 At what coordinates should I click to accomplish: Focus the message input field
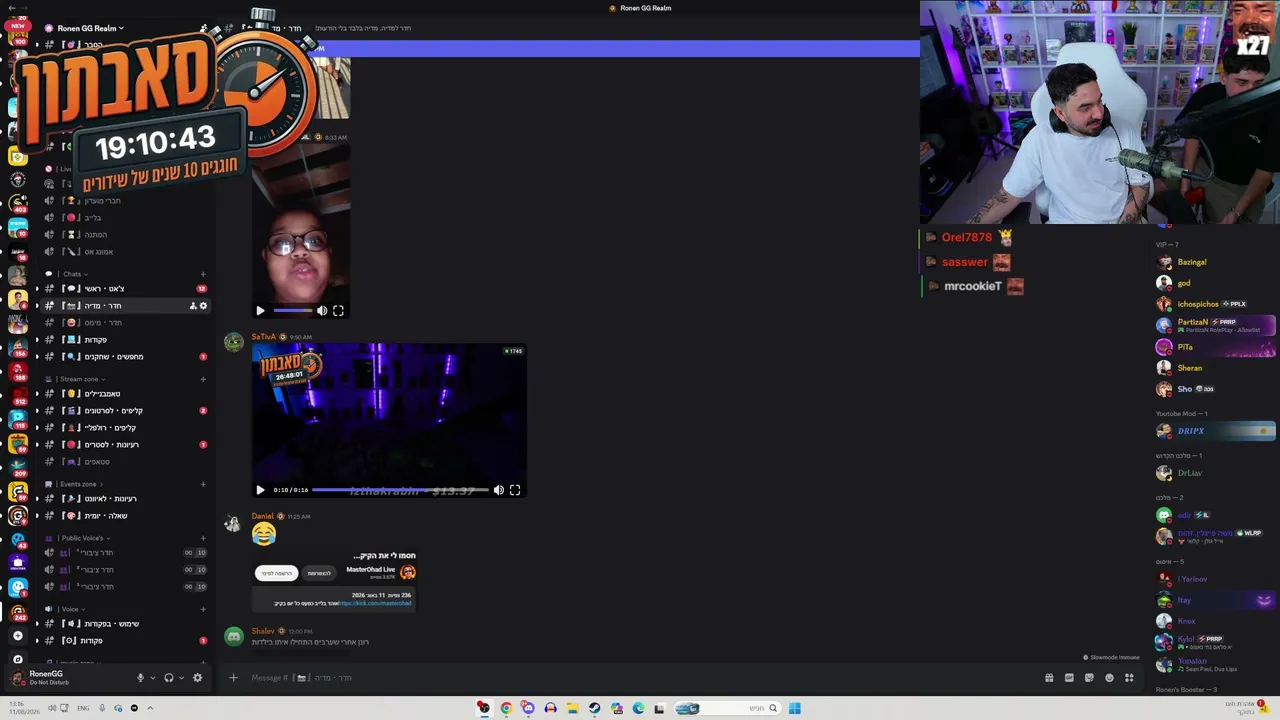click(x=640, y=678)
